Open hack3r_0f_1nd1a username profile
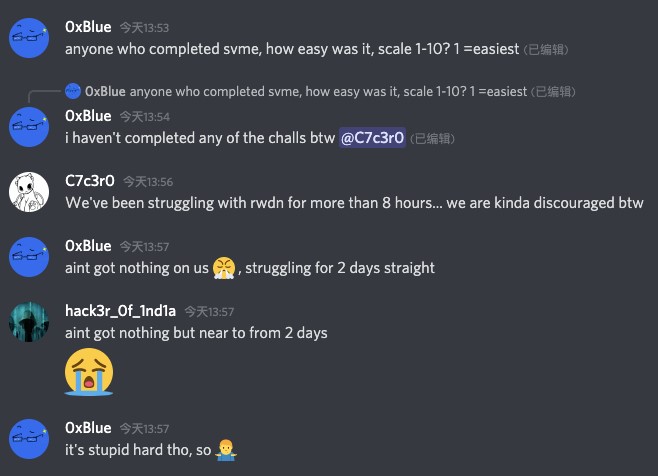The width and height of the screenshot is (658, 476). coord(120,311)
